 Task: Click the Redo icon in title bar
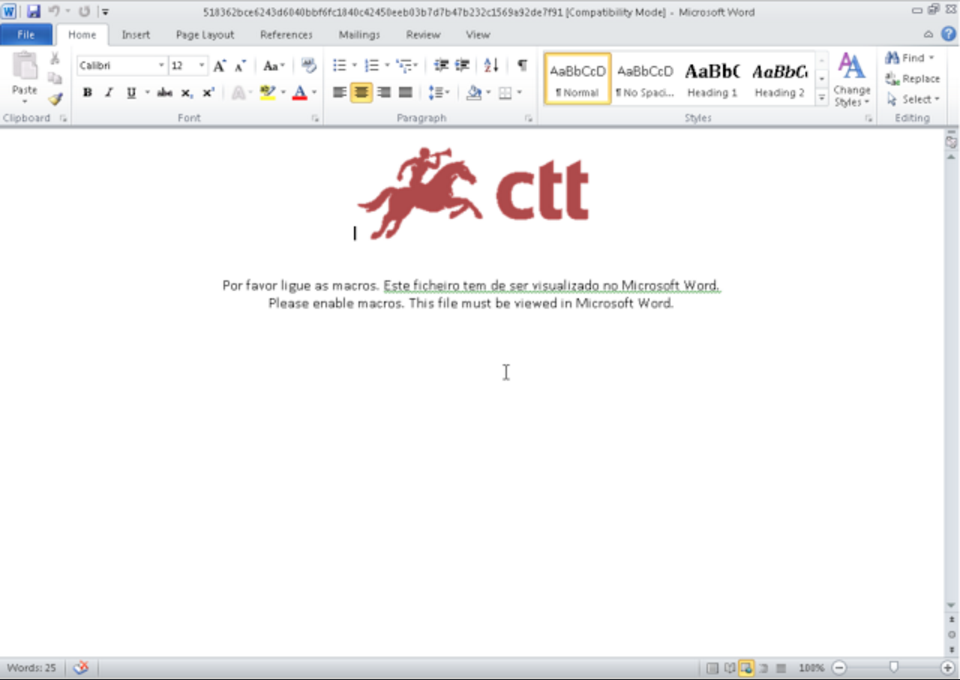pos(84,12)
